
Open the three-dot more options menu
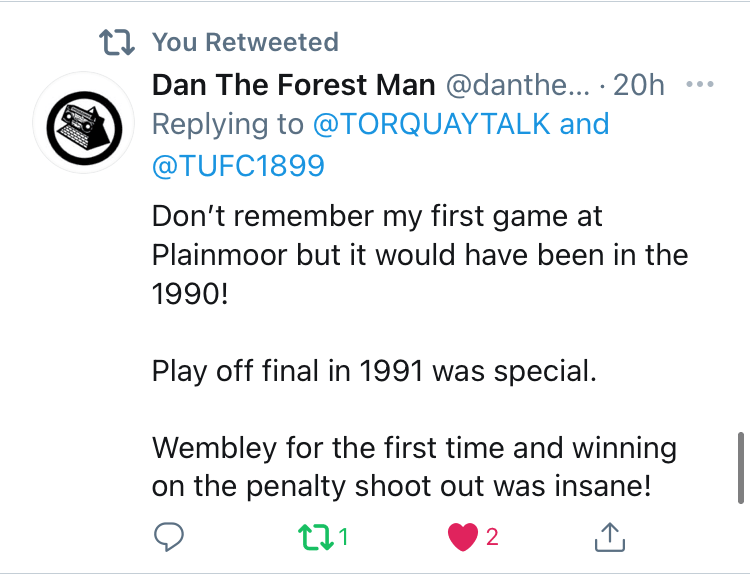click(x=701, y=85)
